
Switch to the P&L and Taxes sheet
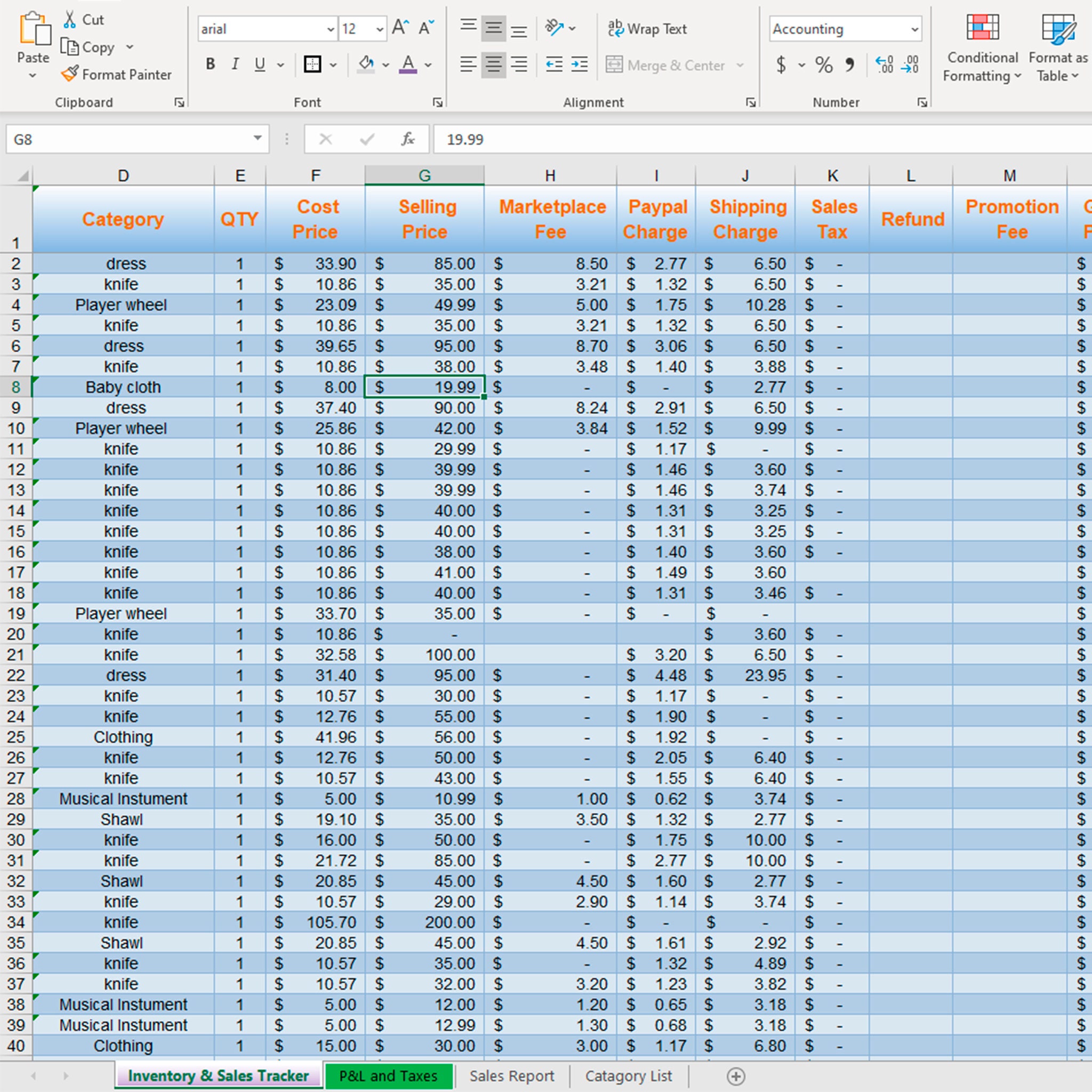[x=388, y=1075]
